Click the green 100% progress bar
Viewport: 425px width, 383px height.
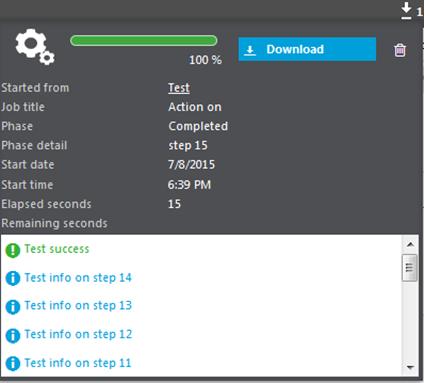point(144,41)
